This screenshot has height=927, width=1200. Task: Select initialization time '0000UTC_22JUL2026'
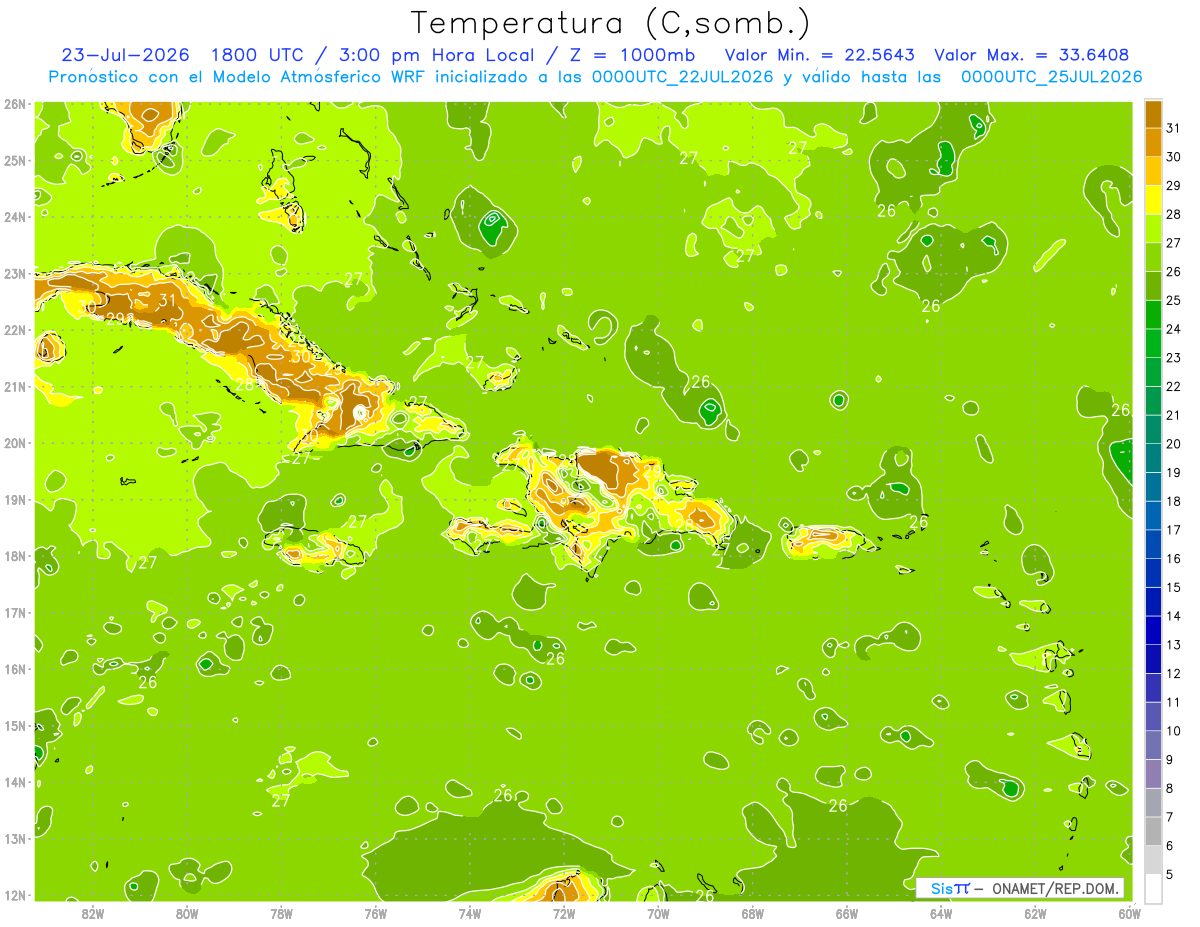(x=683, y=77)
